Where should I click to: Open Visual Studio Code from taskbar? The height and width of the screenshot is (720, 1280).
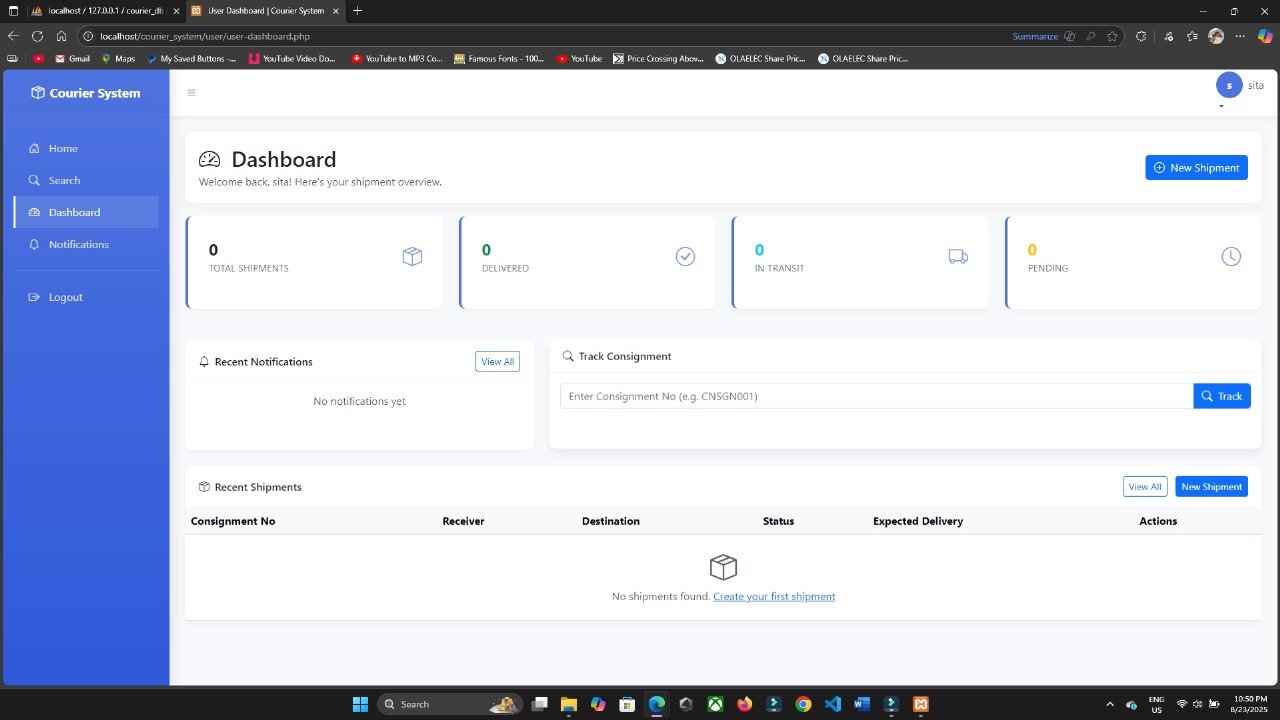pyautogui.click(x=833, y=704)
